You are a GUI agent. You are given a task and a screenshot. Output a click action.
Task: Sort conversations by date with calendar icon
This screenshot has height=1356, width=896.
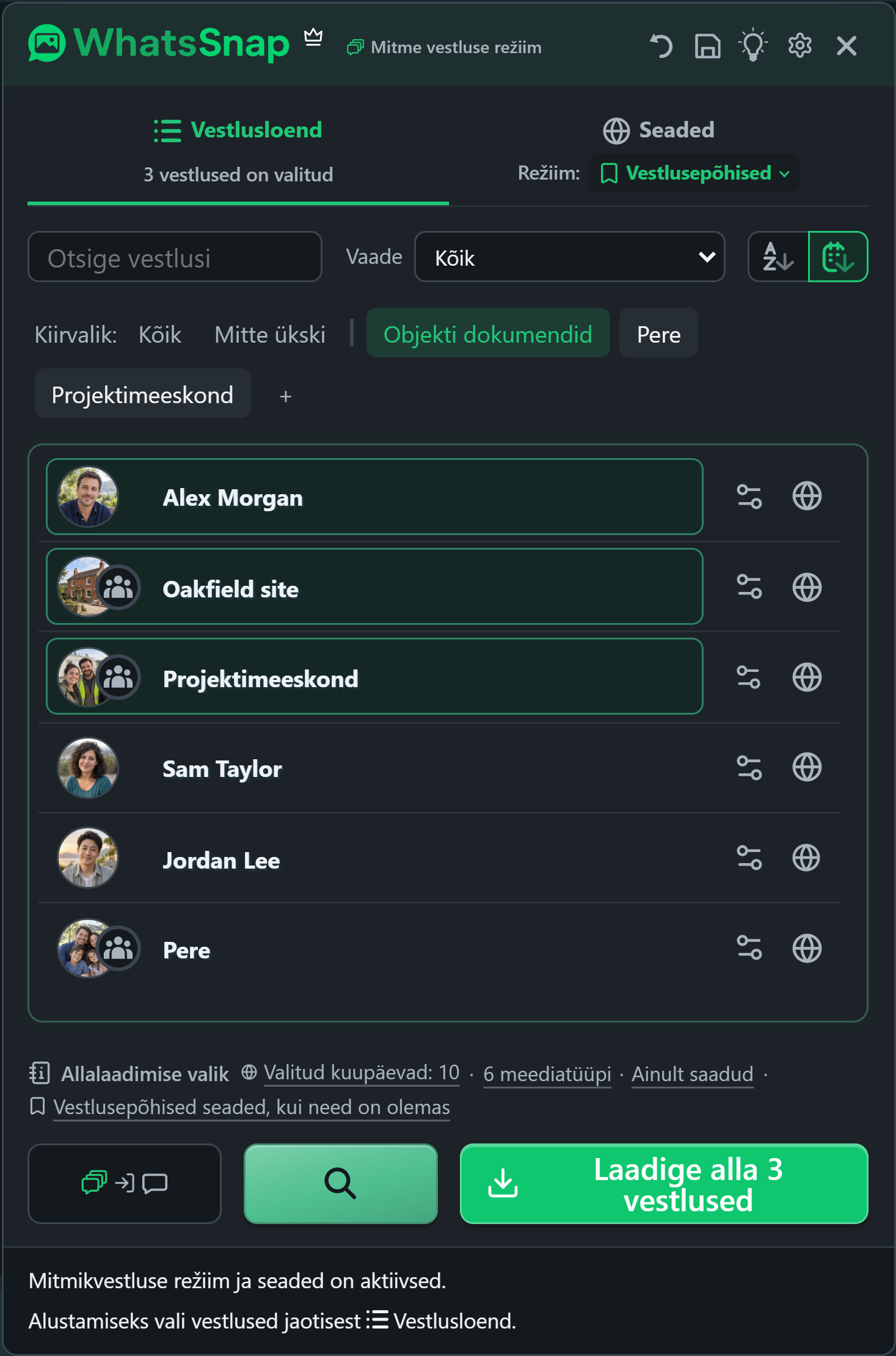[838, 257]
